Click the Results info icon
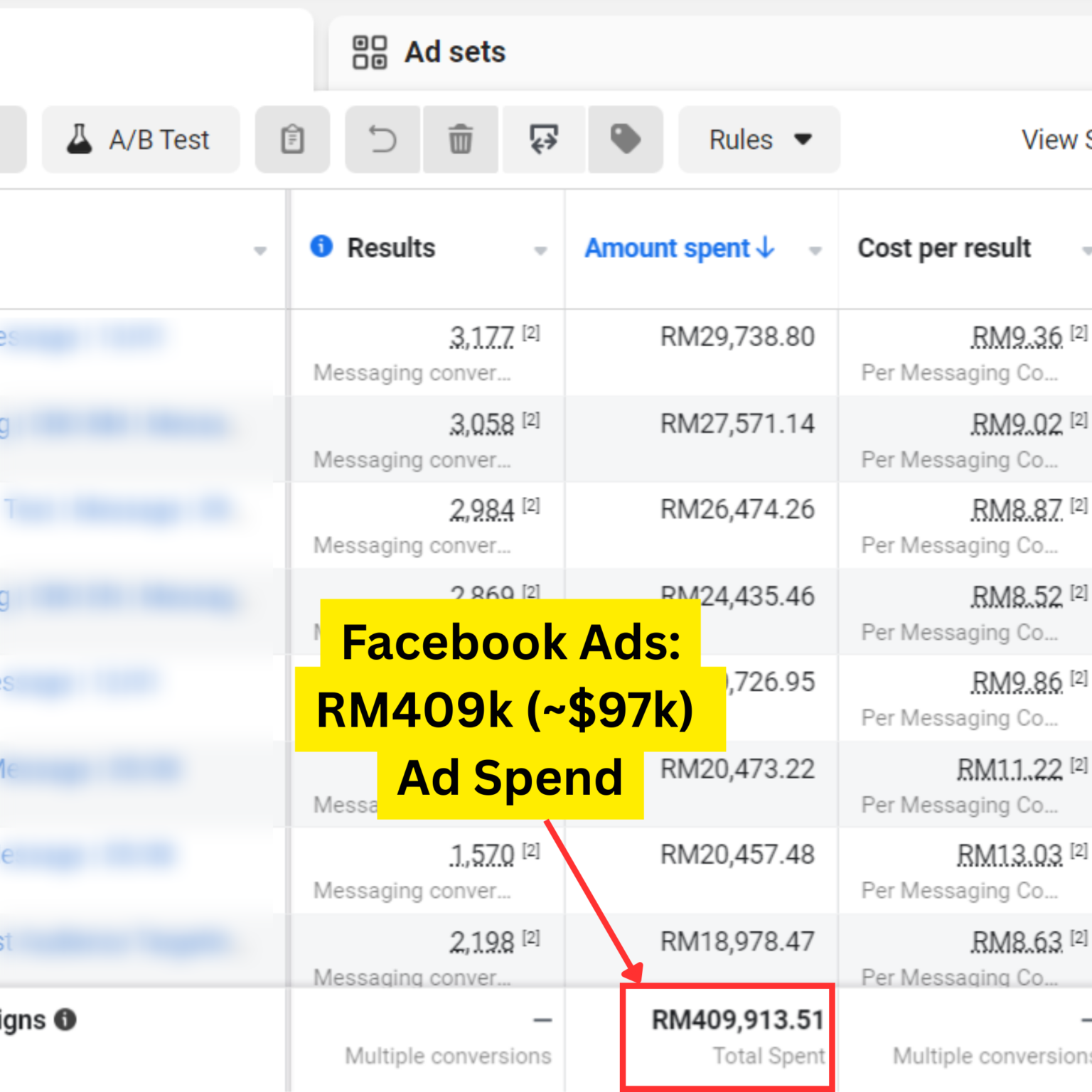Screen dimensions: 1092x1092 pyautogui.click(x=321, y=247)
